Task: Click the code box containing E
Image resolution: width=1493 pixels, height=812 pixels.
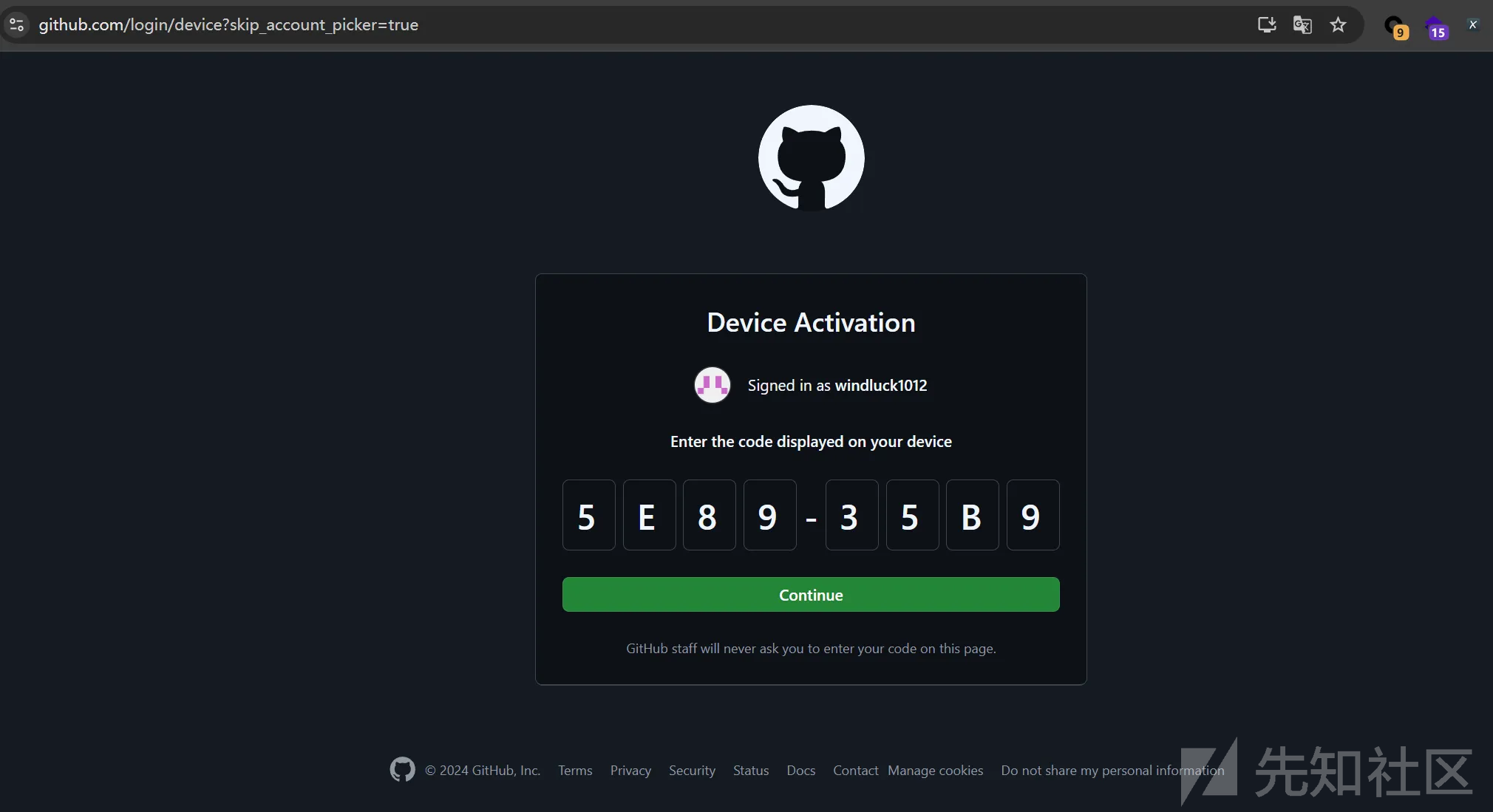Action: 649,515
